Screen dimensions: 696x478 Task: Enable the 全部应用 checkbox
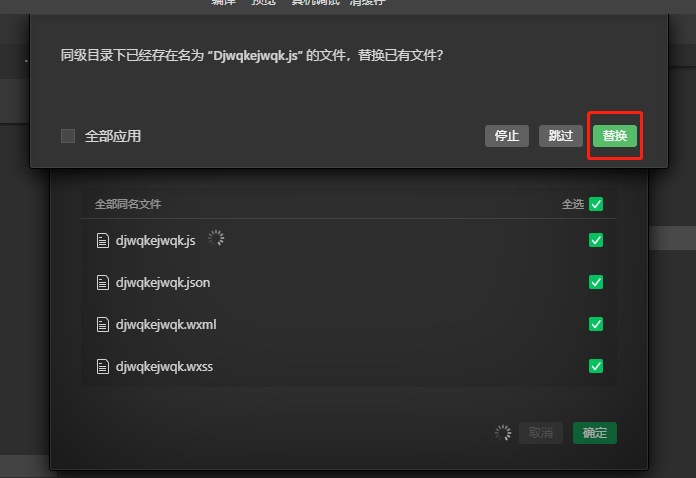(x=68, y=136)
